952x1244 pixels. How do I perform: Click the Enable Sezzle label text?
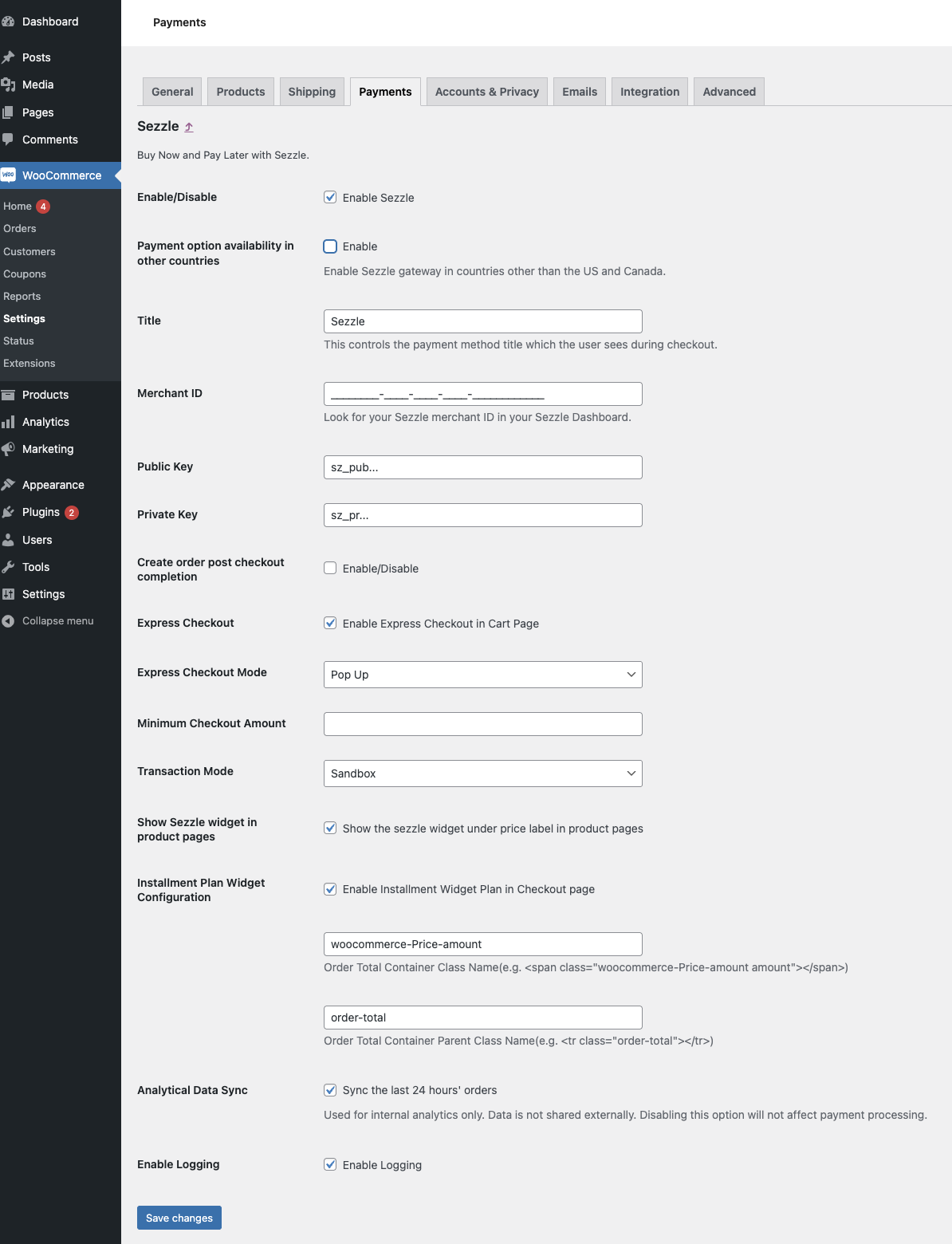[378, 198]
